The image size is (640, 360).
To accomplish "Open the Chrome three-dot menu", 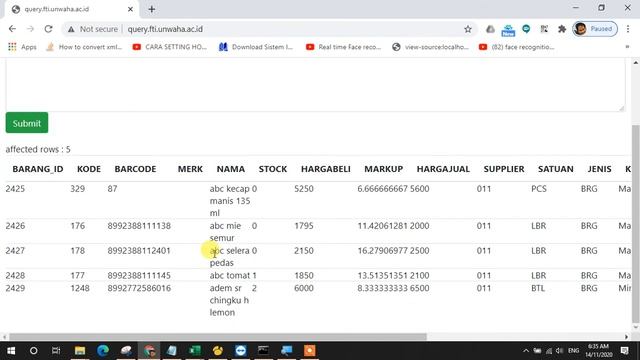I will coord(628,29).
